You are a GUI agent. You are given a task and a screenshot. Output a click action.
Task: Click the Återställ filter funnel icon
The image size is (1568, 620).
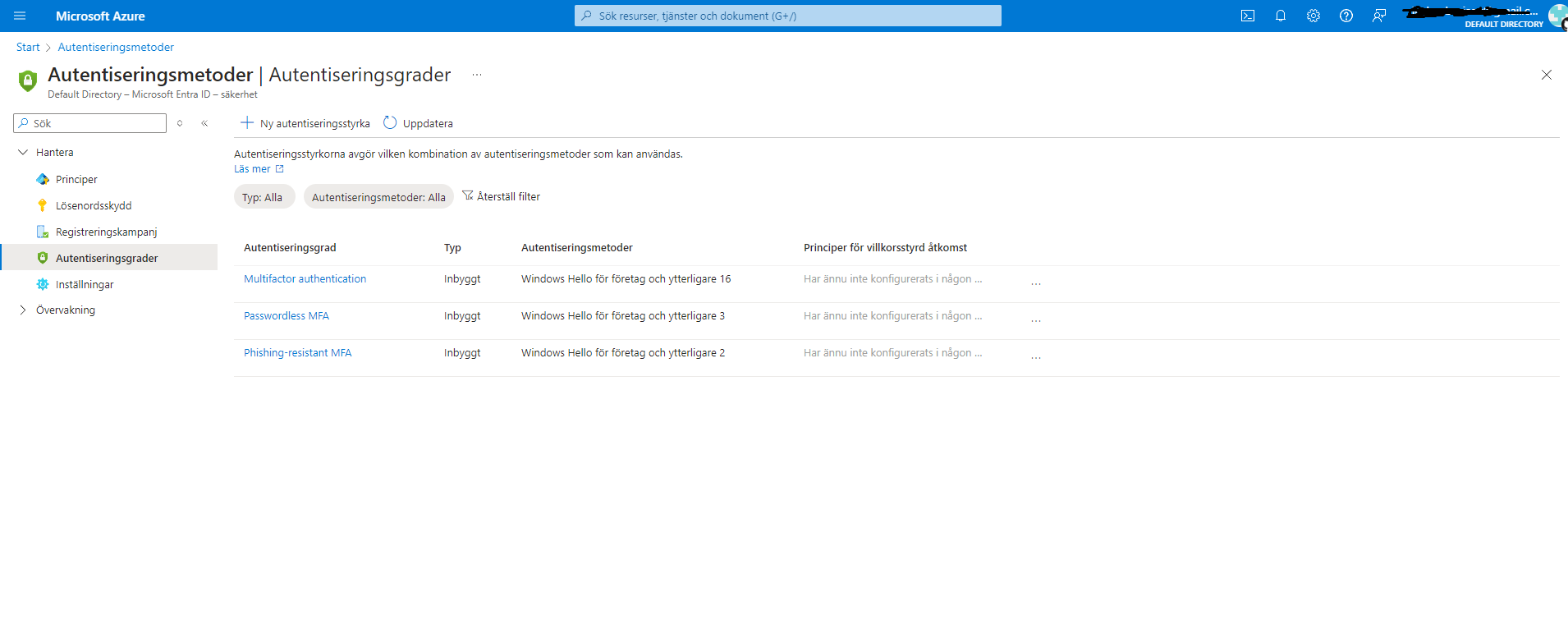point(468,195)
